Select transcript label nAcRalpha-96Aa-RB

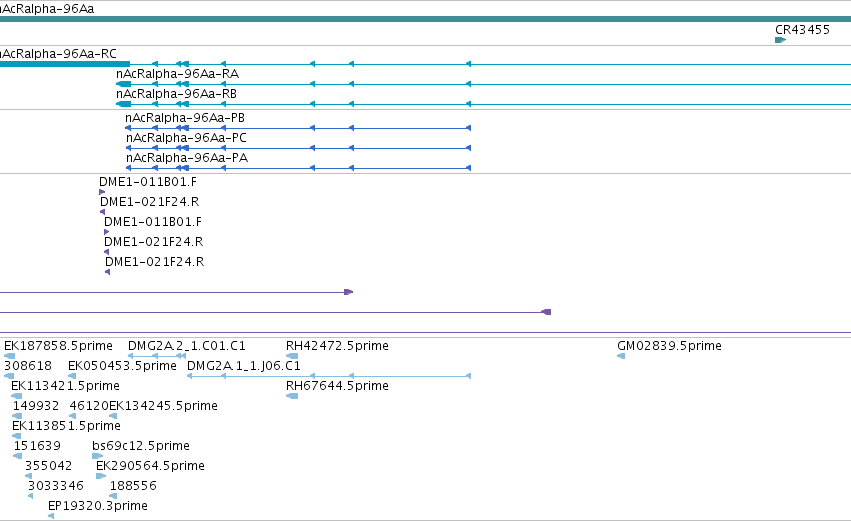click(176, 94)
